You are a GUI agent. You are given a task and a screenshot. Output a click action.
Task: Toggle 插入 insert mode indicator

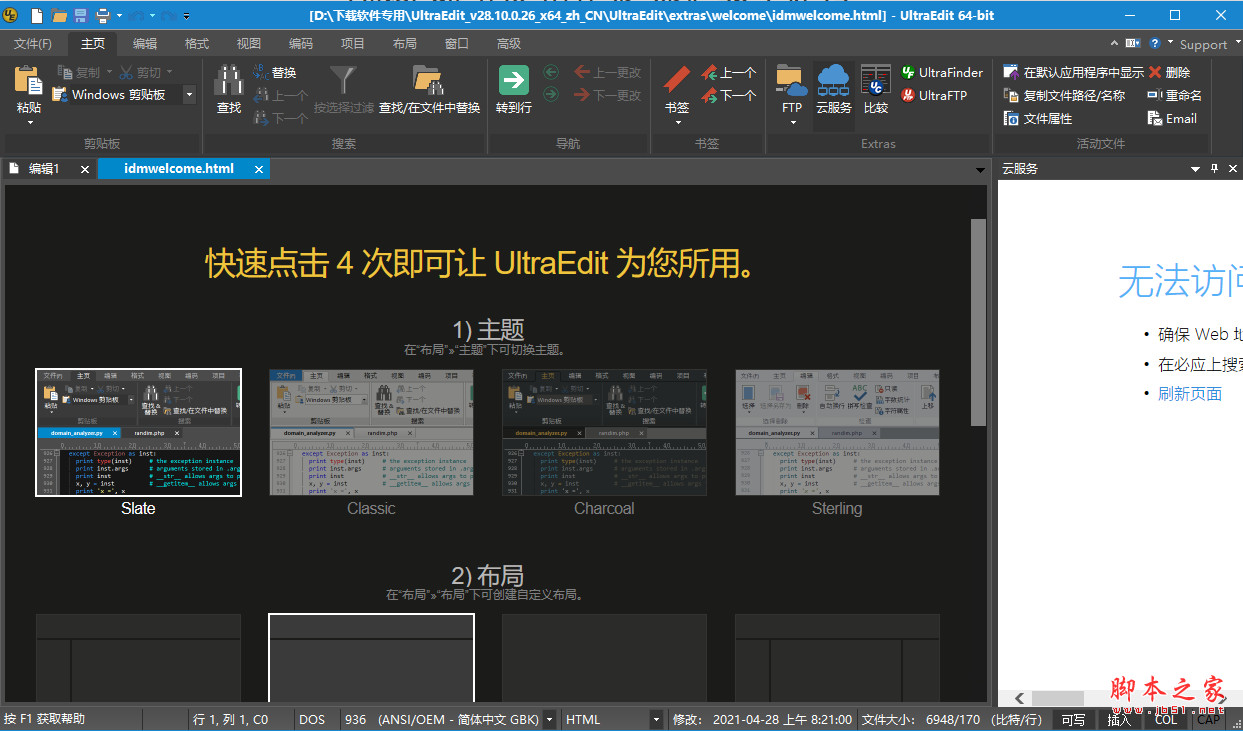click(x=1118, y=719)
